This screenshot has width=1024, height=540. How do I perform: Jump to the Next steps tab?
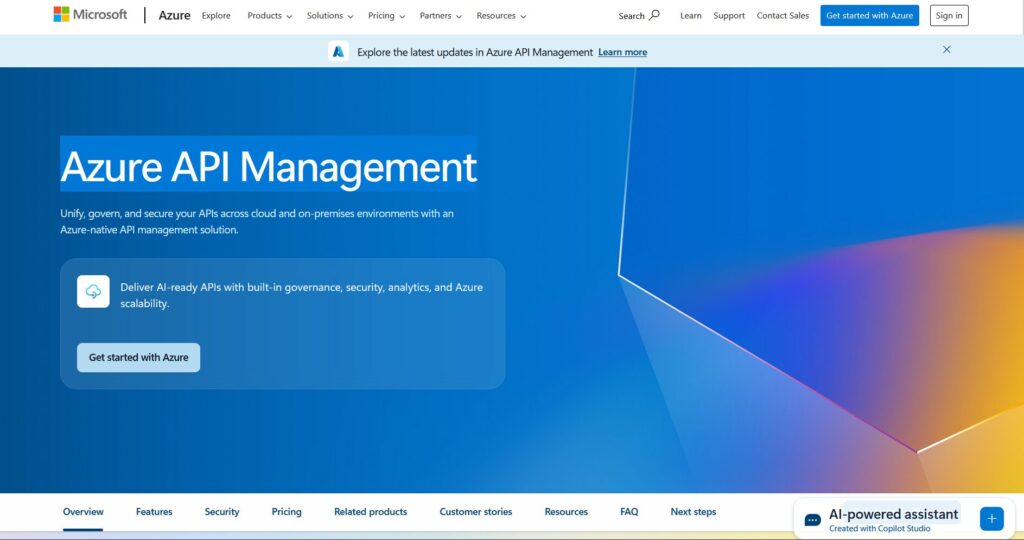pos(693,512)
